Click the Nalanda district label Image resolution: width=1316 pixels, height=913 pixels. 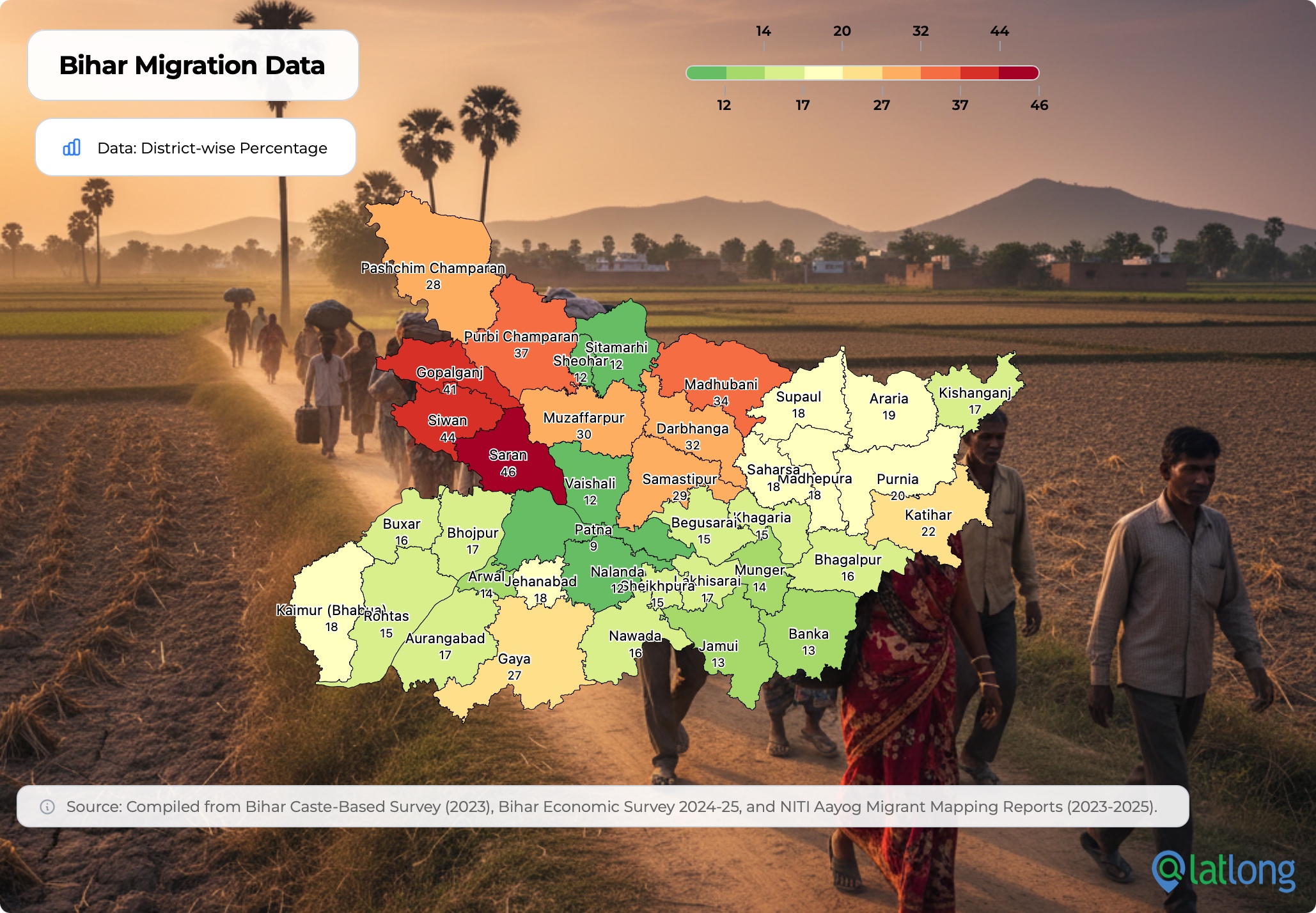point(618,572)
